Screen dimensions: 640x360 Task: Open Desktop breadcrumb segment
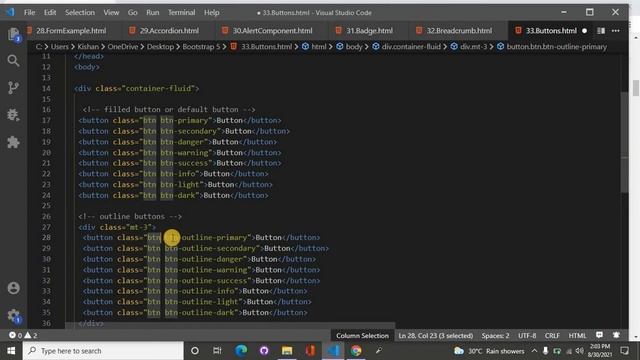pos(160,47)
